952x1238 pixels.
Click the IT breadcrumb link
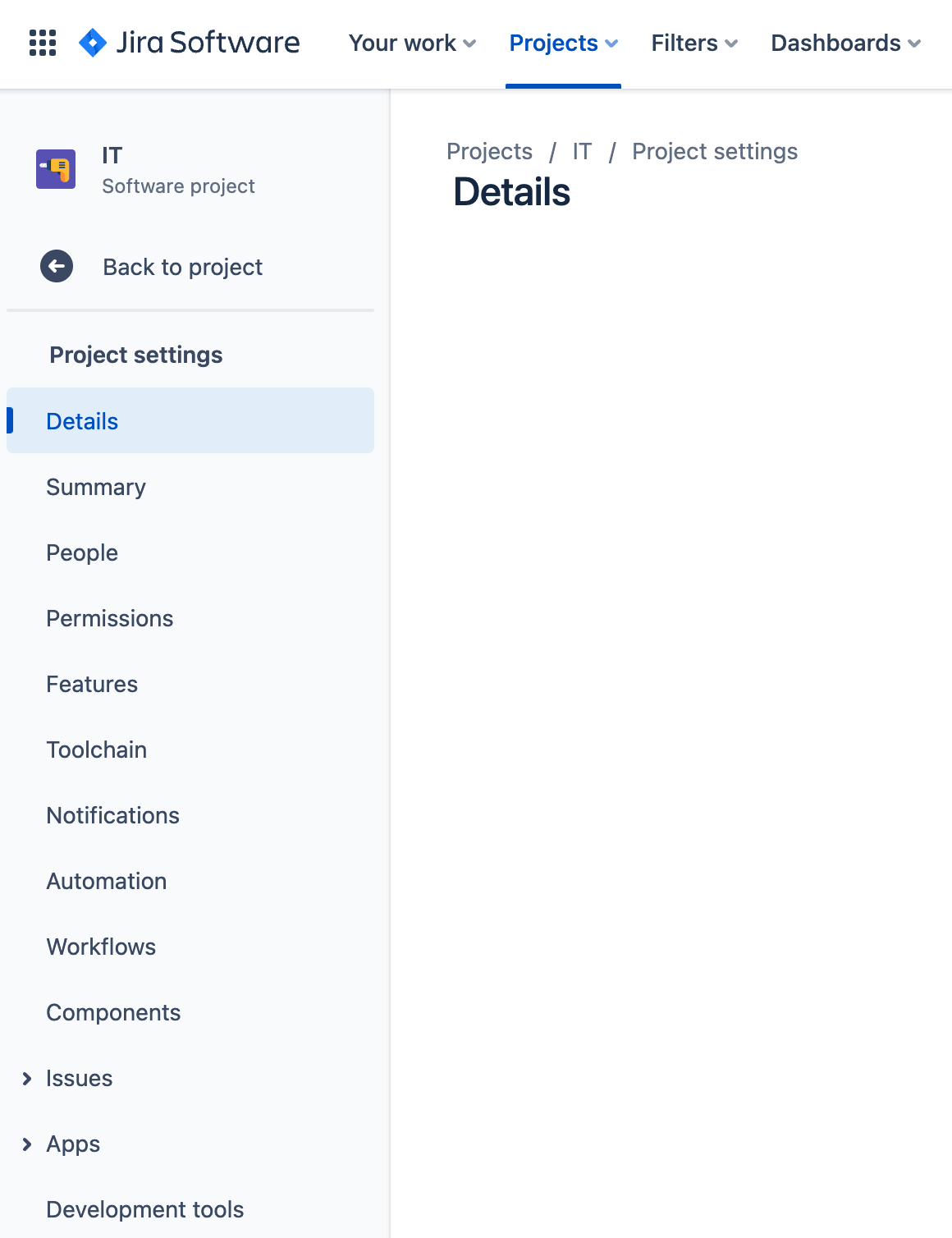[x=582, y=151]
